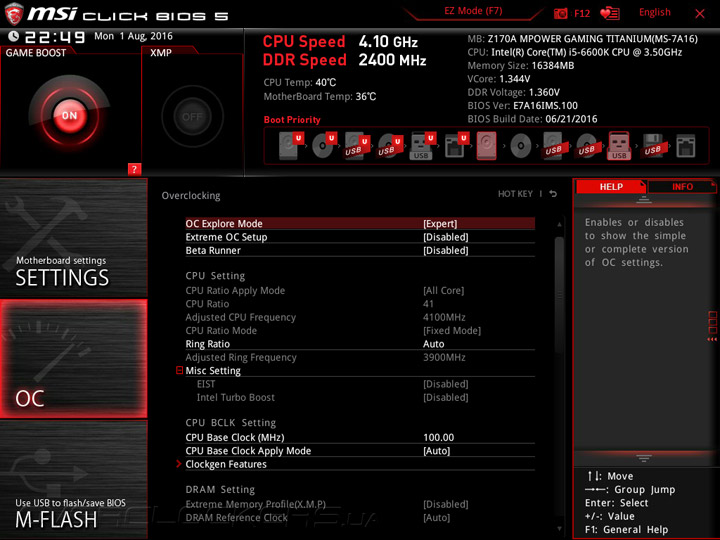Take a screenshot with the F12 camera icon
This screenshot has height=540, width=720.
pos(561,13)
